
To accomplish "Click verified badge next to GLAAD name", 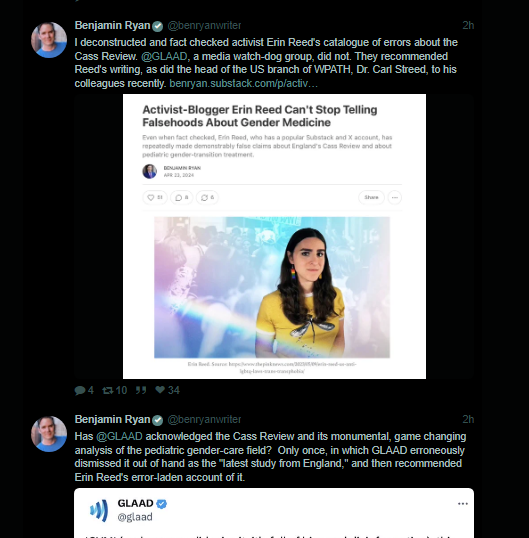I will (x=162, y=504).
